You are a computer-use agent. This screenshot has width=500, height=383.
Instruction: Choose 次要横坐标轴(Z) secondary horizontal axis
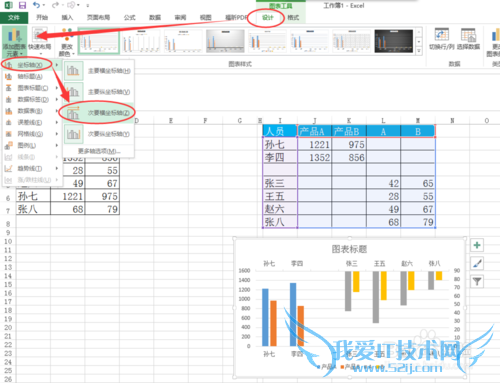coord(99,113)
